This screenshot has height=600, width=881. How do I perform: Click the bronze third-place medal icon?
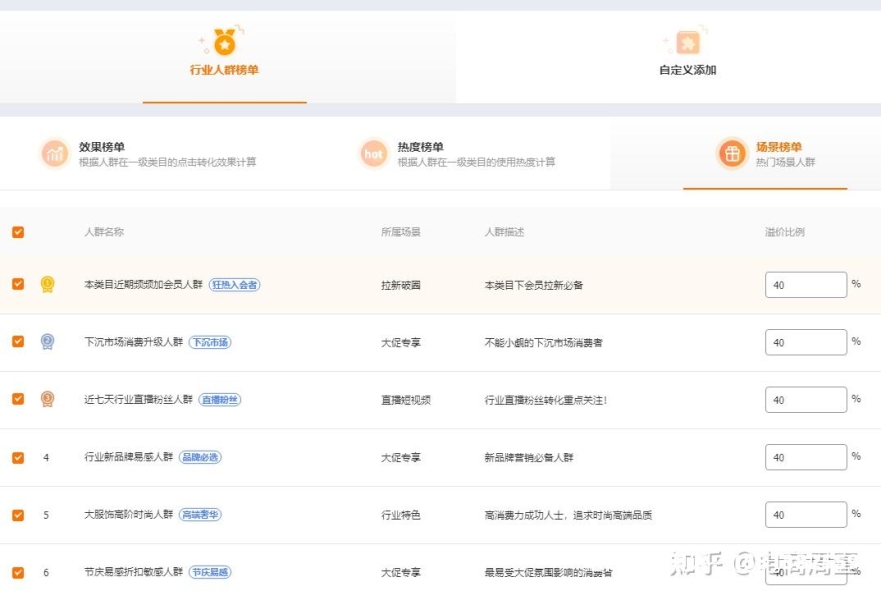[x=47, y=399]
